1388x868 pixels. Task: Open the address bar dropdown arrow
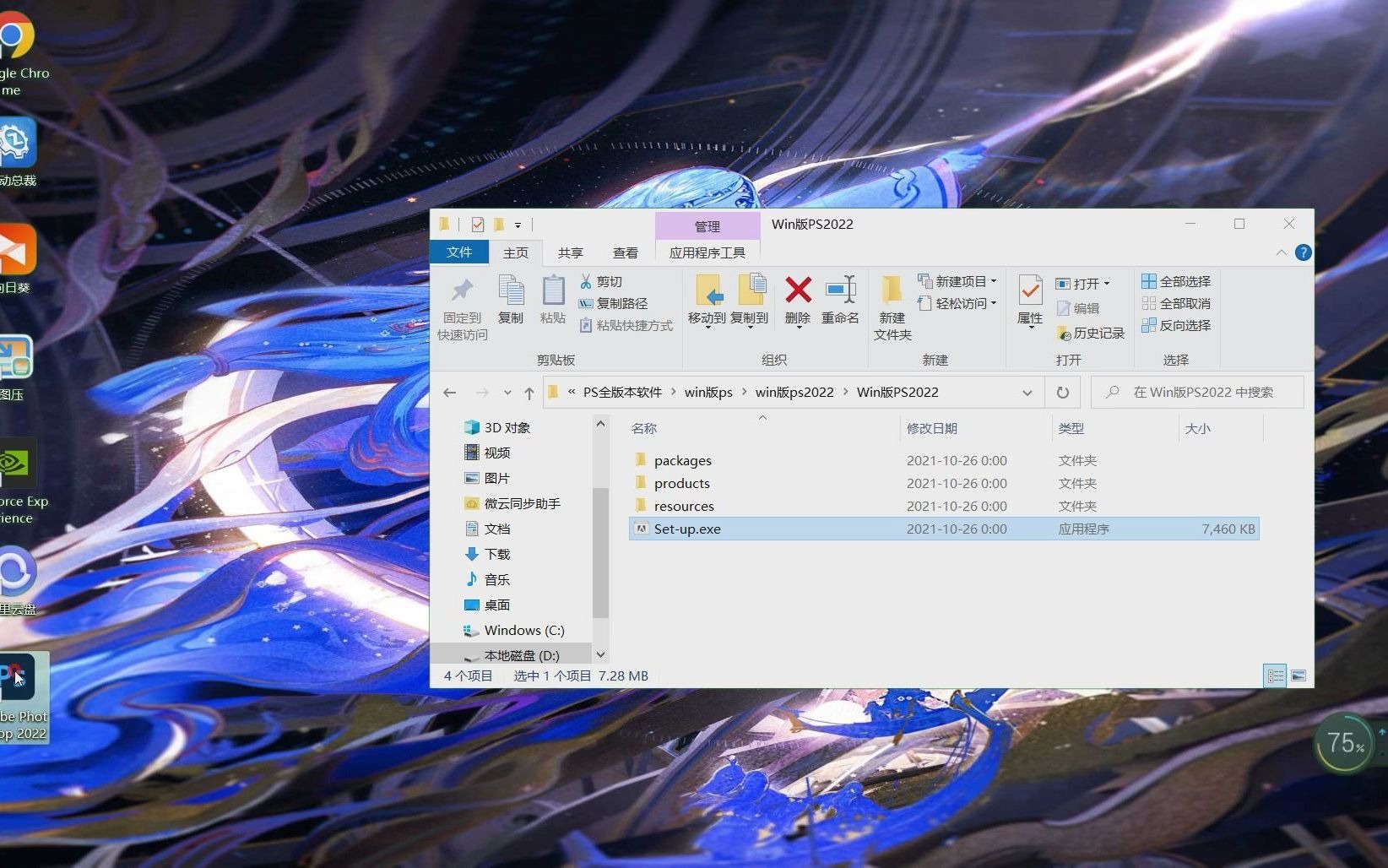(1027, 392)
